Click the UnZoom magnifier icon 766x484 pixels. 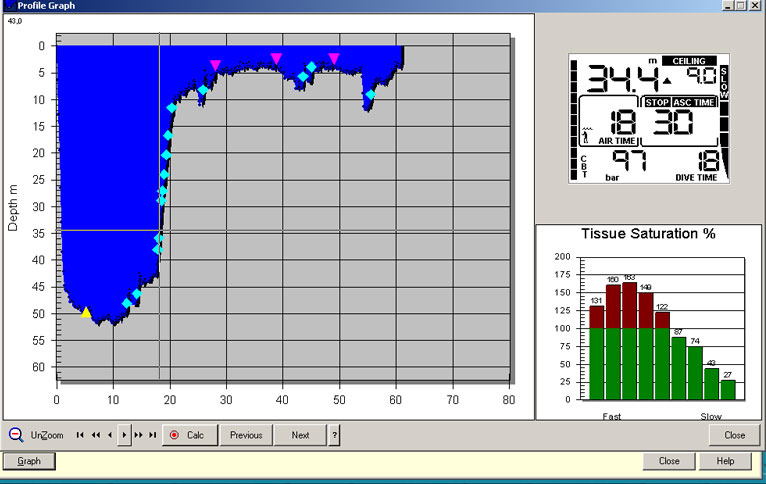point(16,435)
